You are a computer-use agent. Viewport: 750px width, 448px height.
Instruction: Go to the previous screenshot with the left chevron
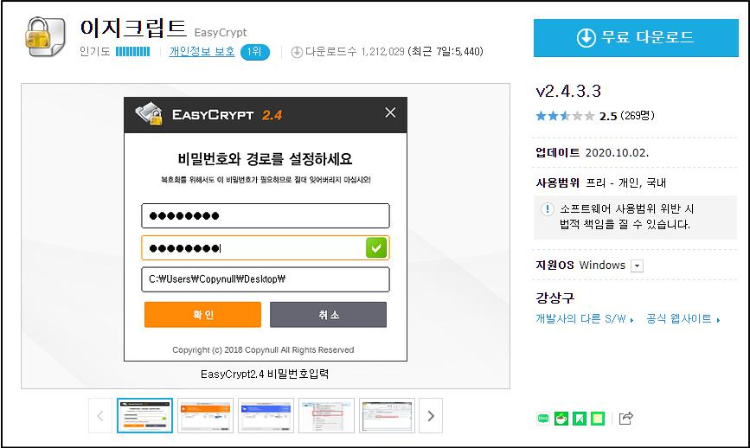click(100, 415)
